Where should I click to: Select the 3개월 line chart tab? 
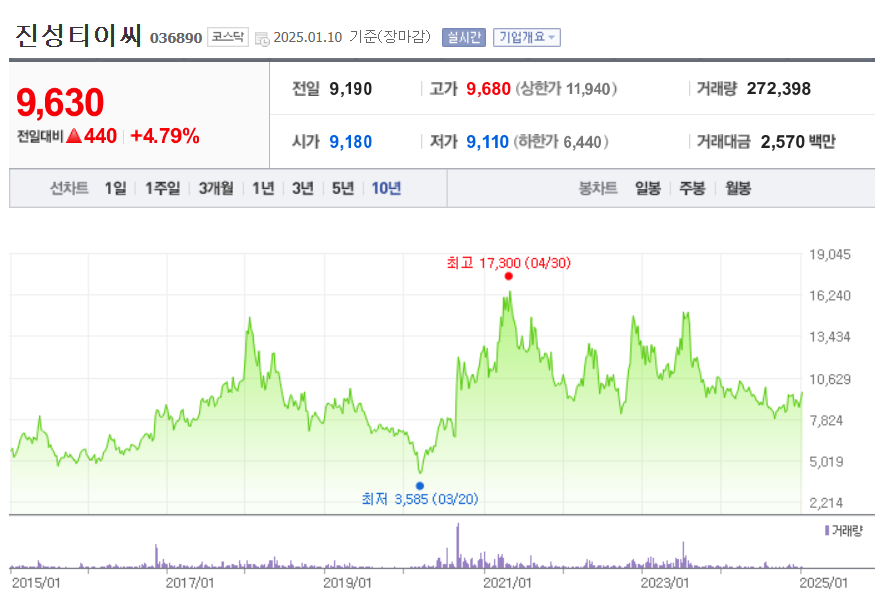pyautogui.click(x=216, y=189)
